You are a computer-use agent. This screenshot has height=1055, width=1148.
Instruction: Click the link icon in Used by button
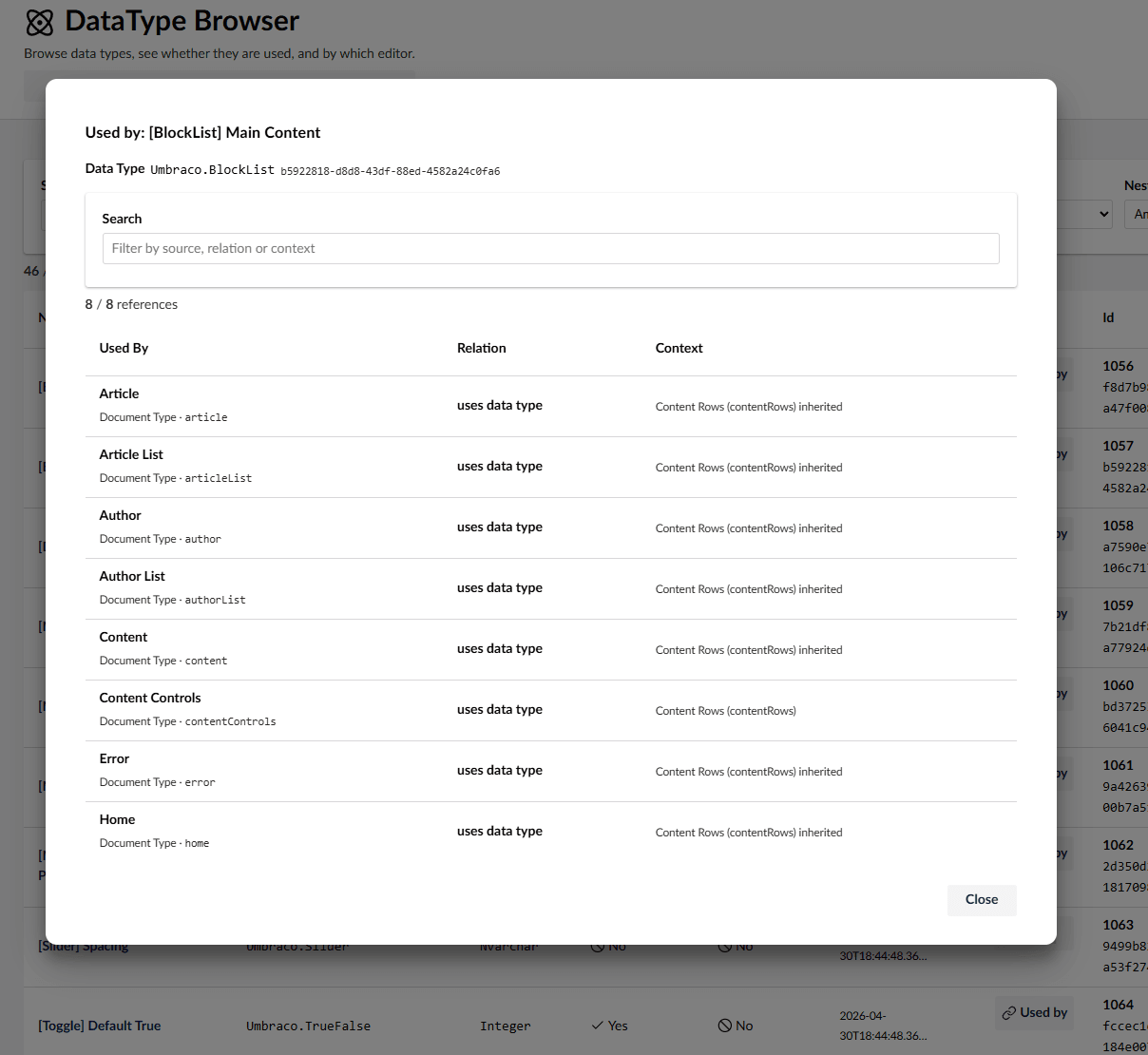coord(1009,1013)
